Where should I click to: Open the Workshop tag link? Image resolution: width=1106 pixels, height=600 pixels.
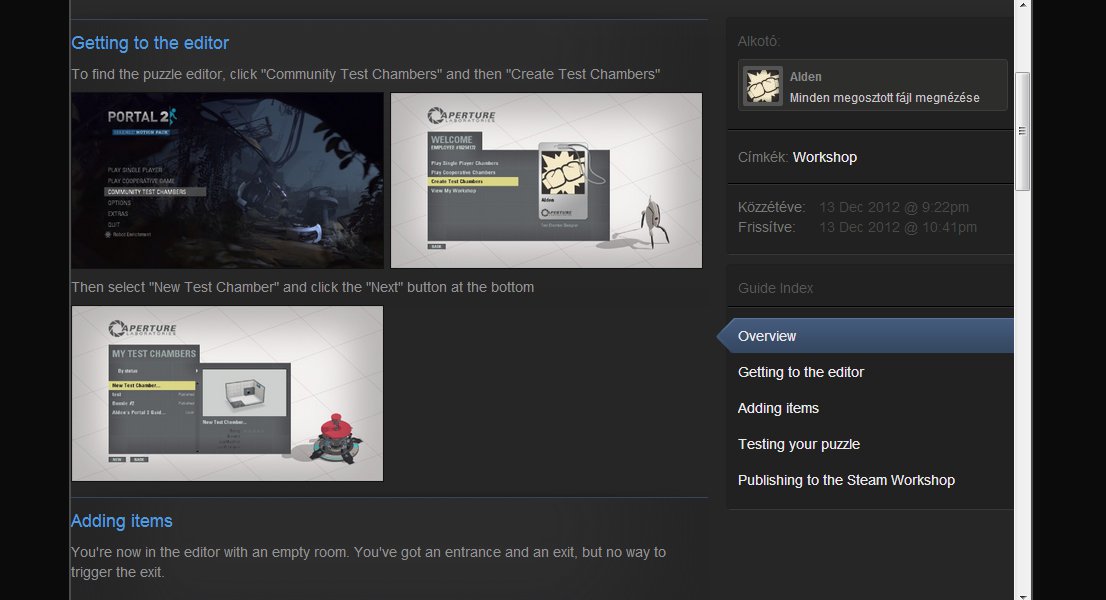[825, 157]
